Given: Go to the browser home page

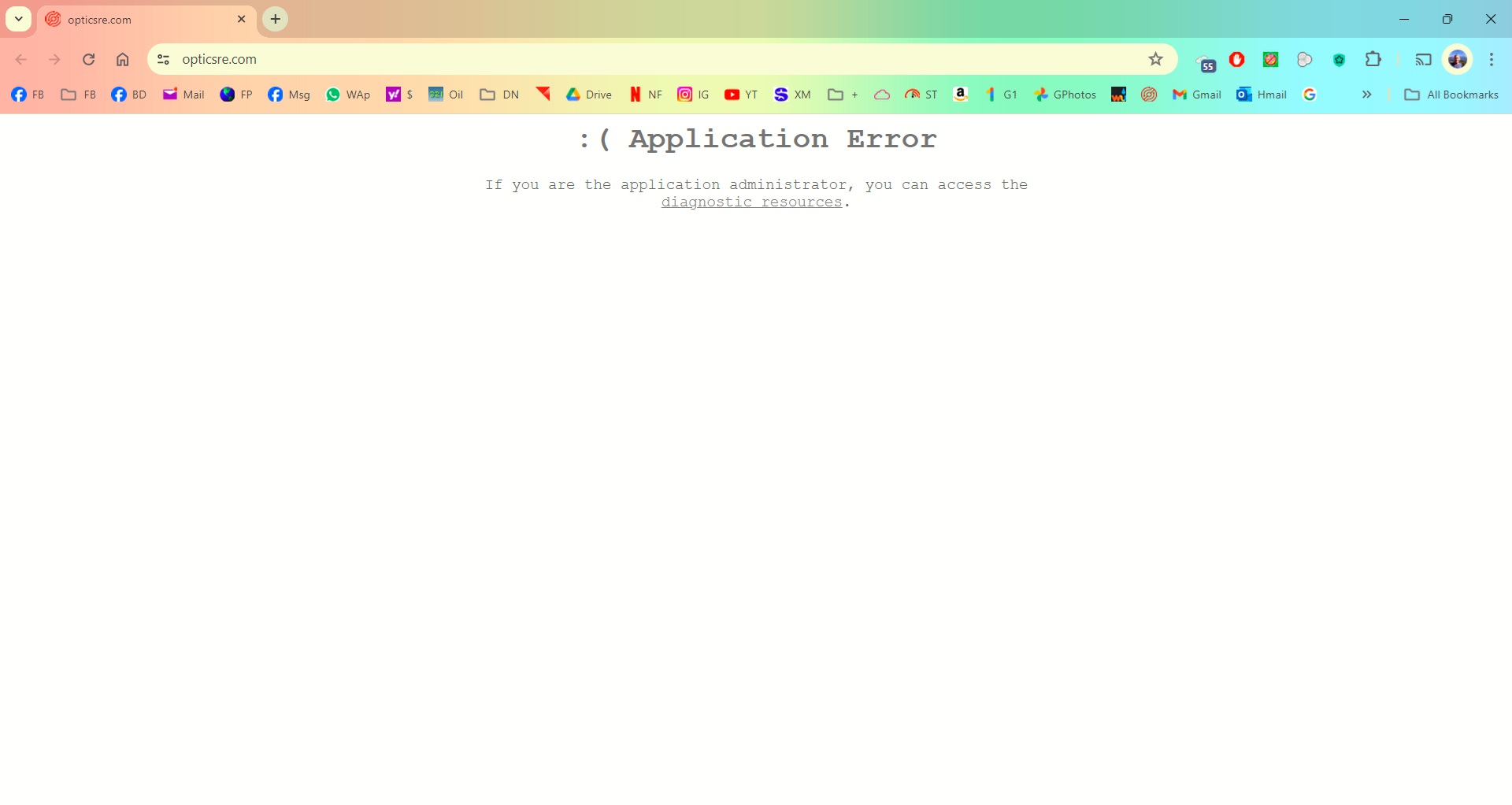Looking at the screenshot, I should point(123,59).
